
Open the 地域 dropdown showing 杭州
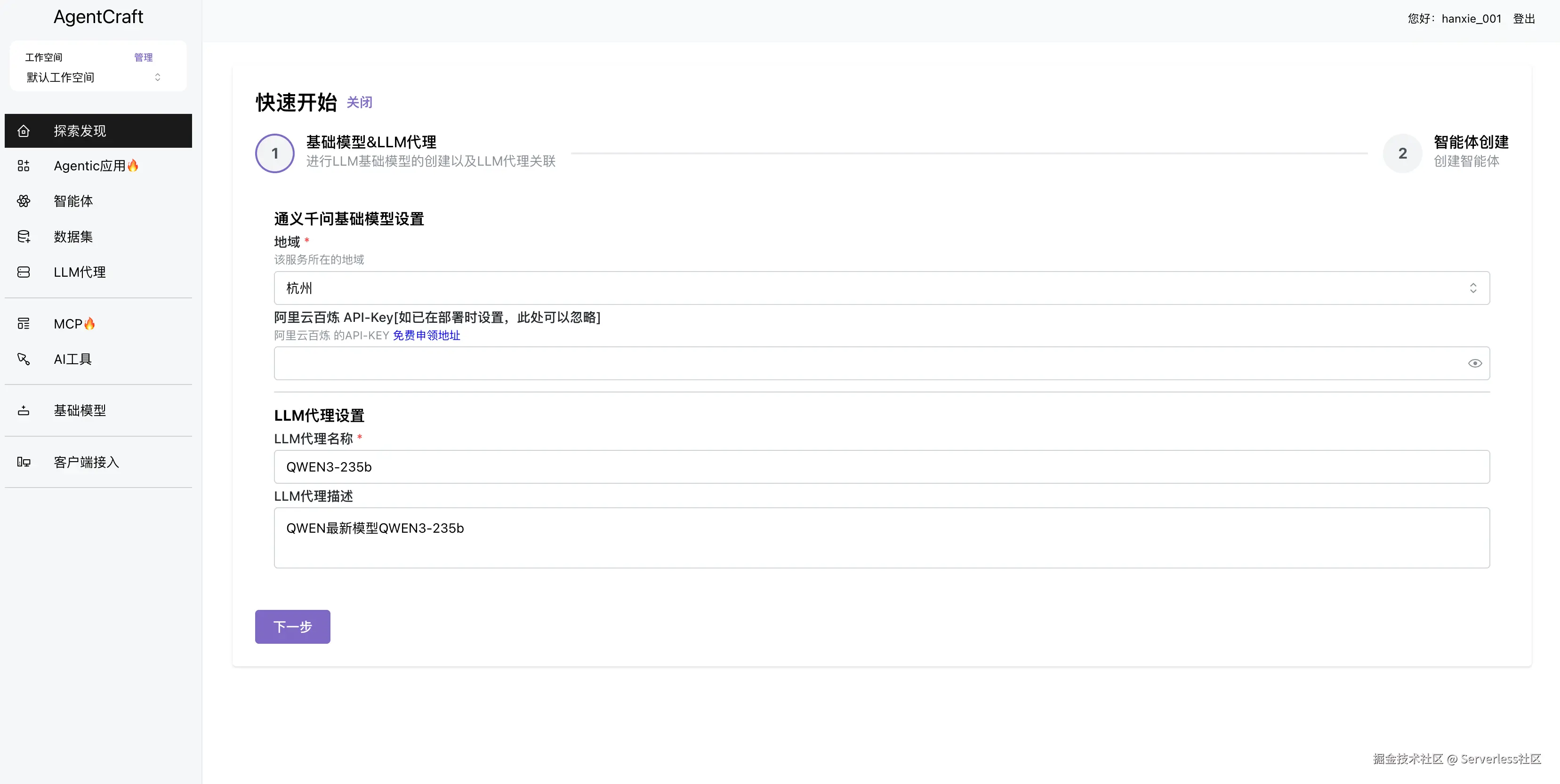click(881, 288)
